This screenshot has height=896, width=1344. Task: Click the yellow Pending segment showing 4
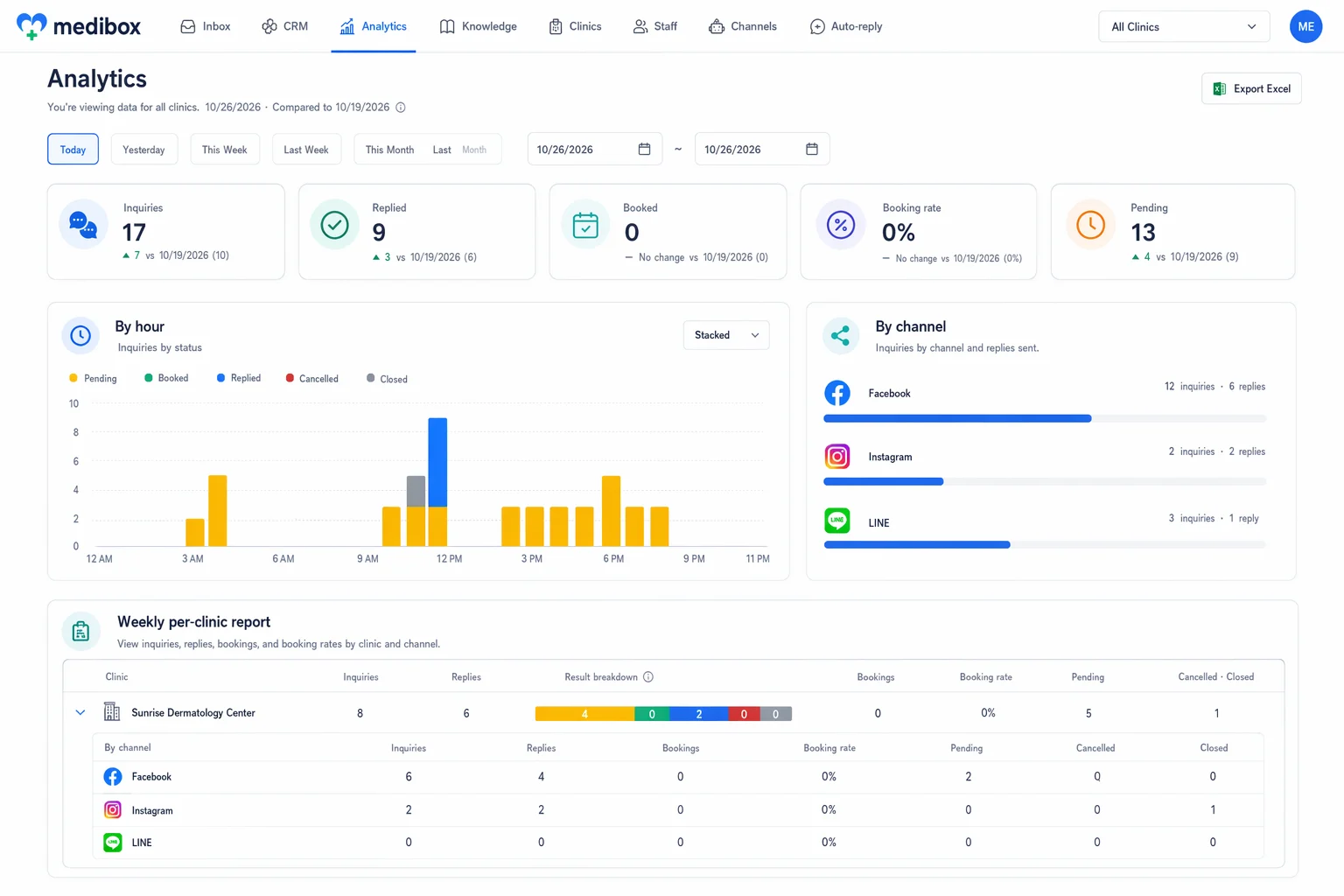point(584,714)
